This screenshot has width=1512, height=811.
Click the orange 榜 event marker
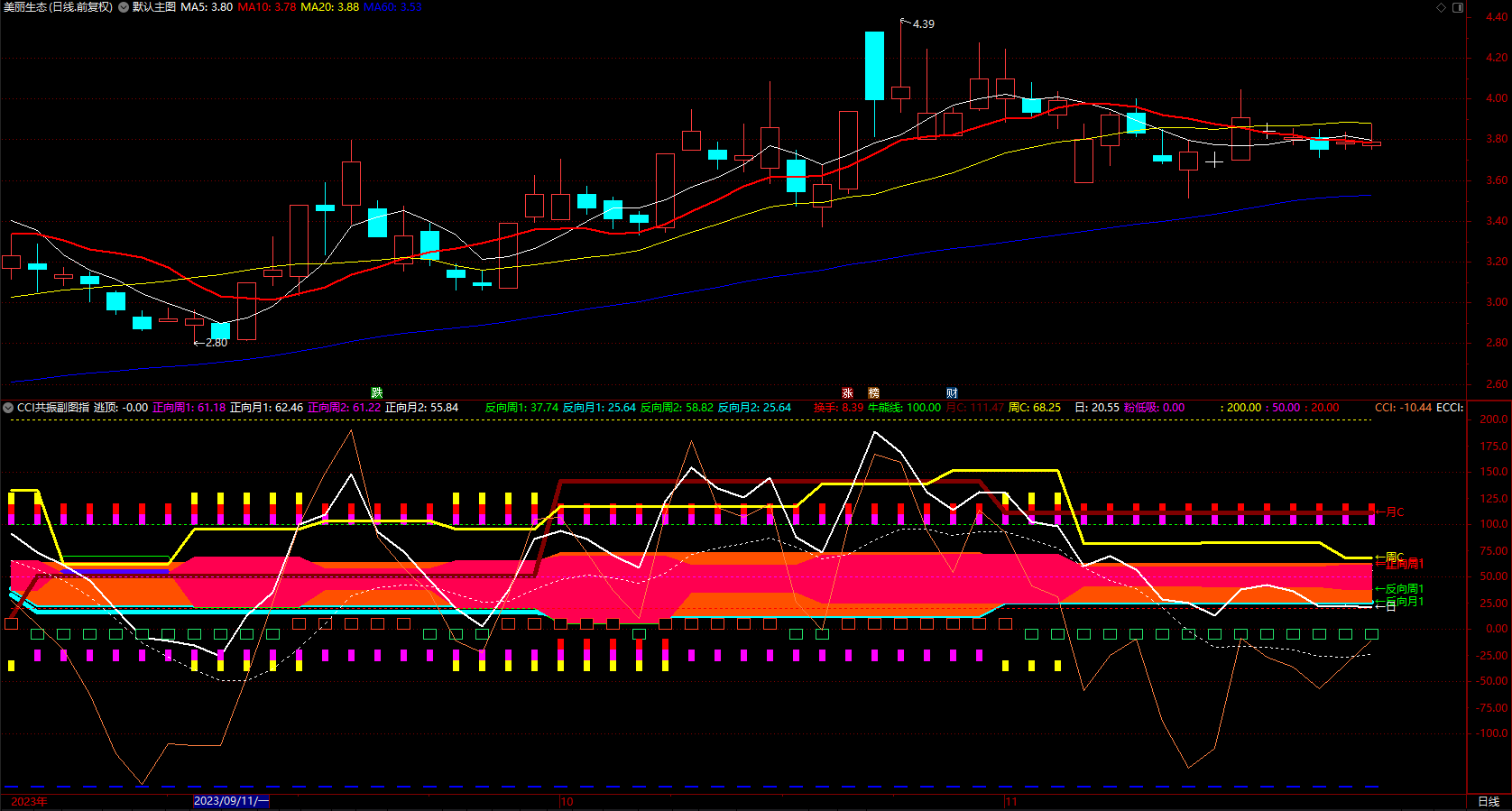[873, 392]
